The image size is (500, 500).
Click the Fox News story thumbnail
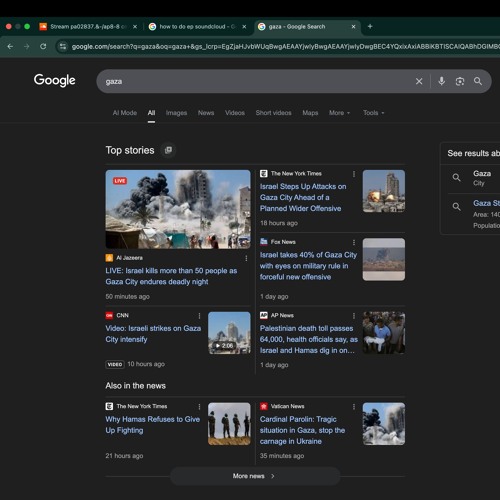click(x=384, y=259)
